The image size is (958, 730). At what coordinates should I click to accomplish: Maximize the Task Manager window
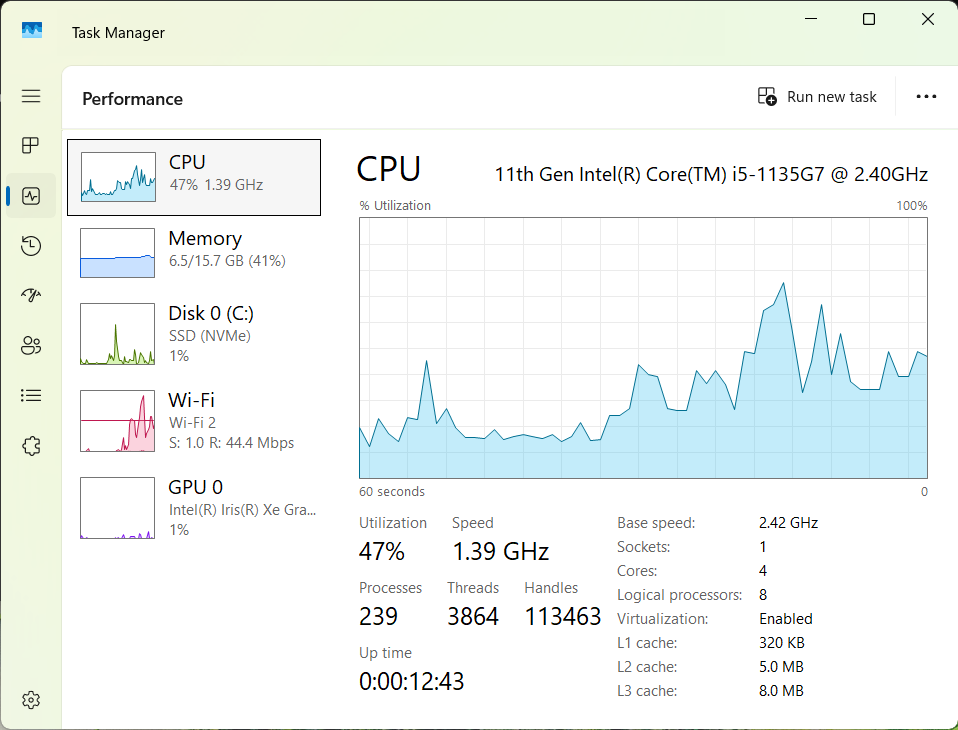[x=869, y=20]
